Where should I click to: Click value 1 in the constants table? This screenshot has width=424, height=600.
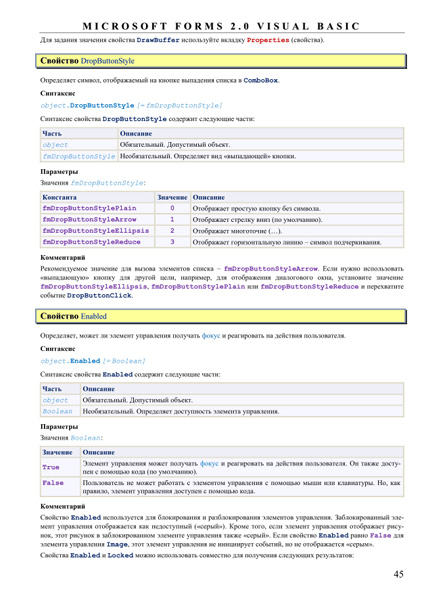click(x=172, y=220)
